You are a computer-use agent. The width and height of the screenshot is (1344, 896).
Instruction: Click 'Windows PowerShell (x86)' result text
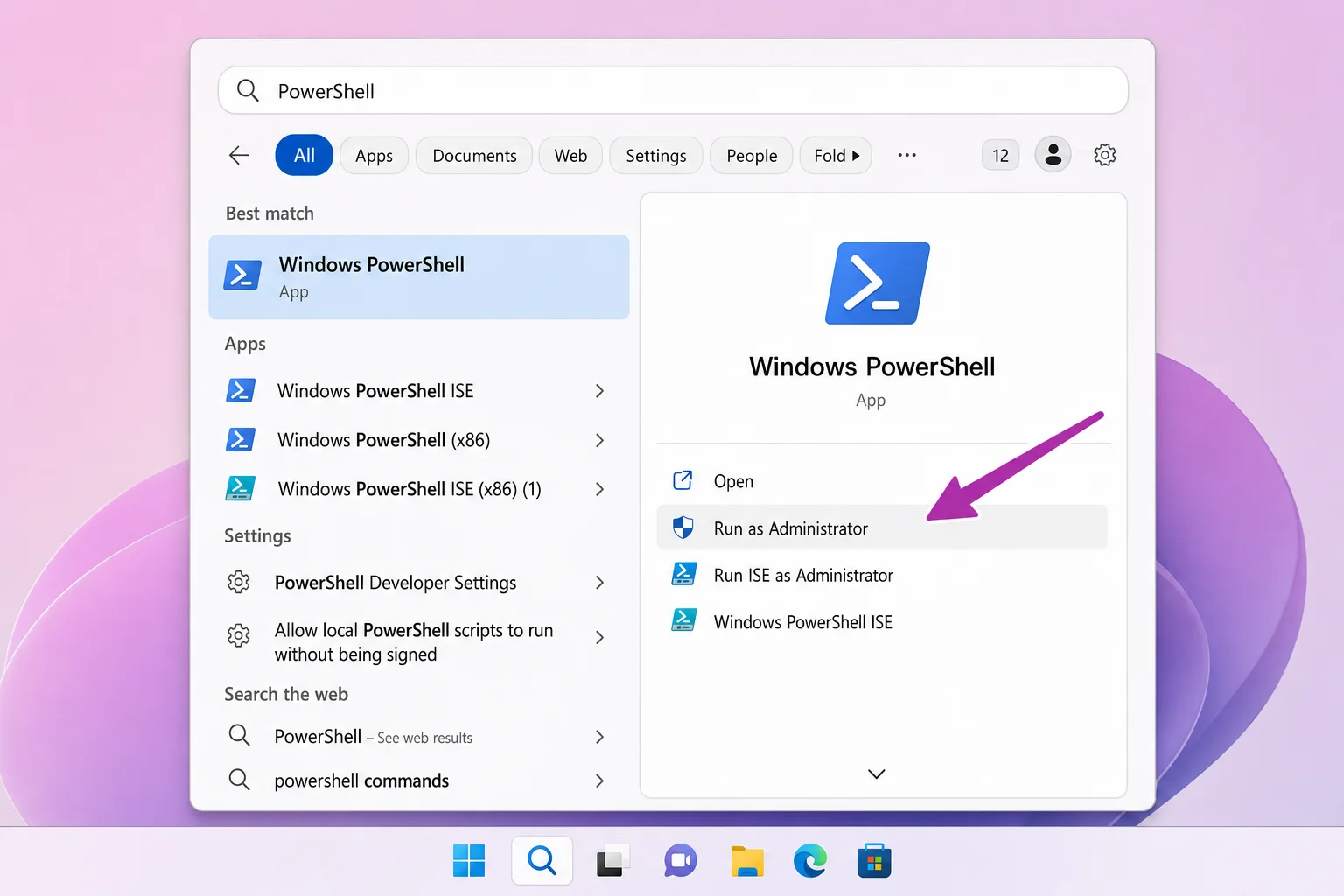(x=383, y=440)
